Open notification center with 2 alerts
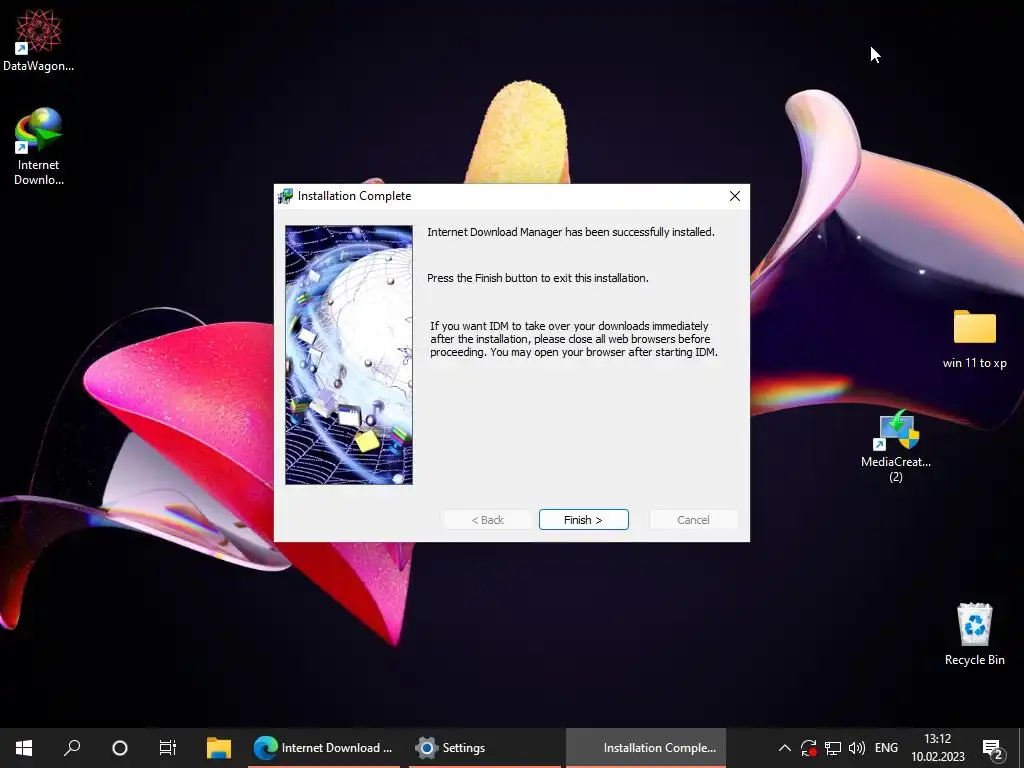1024x768 pixels. click(x=993, y=748)
